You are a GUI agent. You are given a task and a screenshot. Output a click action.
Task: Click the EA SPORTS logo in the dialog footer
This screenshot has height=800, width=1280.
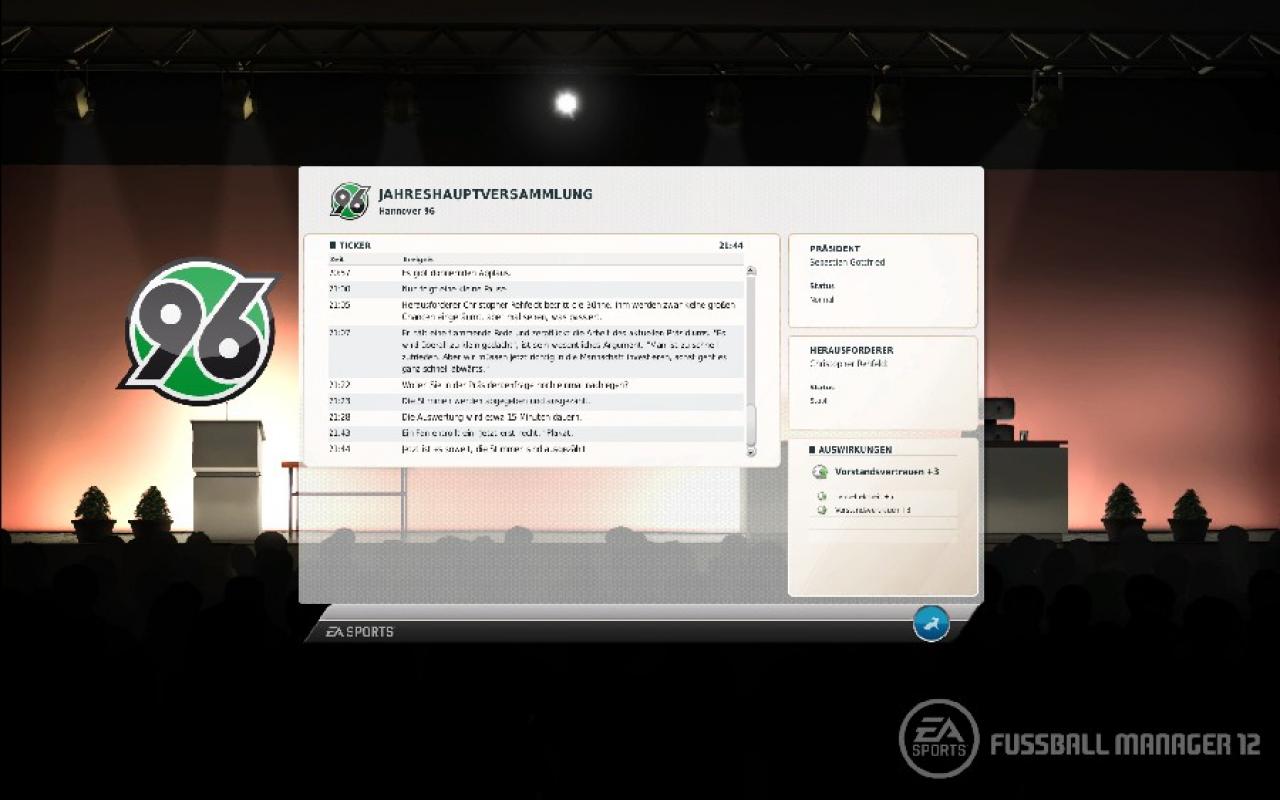pos(360,631)
